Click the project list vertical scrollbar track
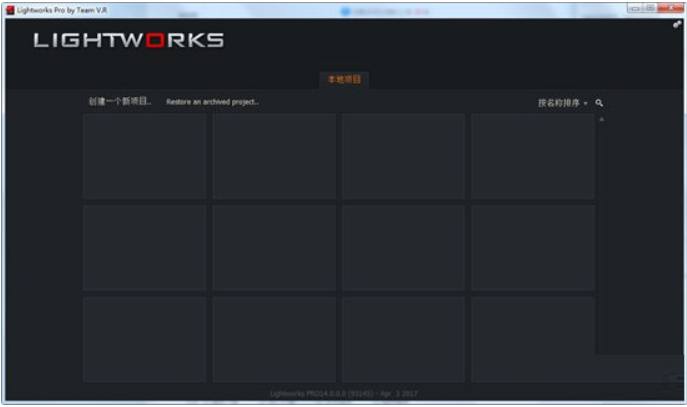 (602, 240)
